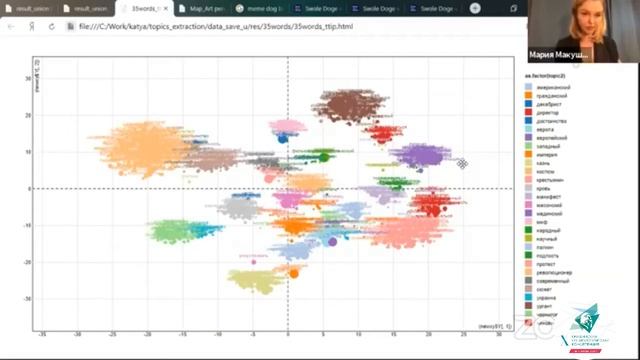640x360 pixels.
Task: Click the украина cyan legend swatch
Action: (528, 298)
